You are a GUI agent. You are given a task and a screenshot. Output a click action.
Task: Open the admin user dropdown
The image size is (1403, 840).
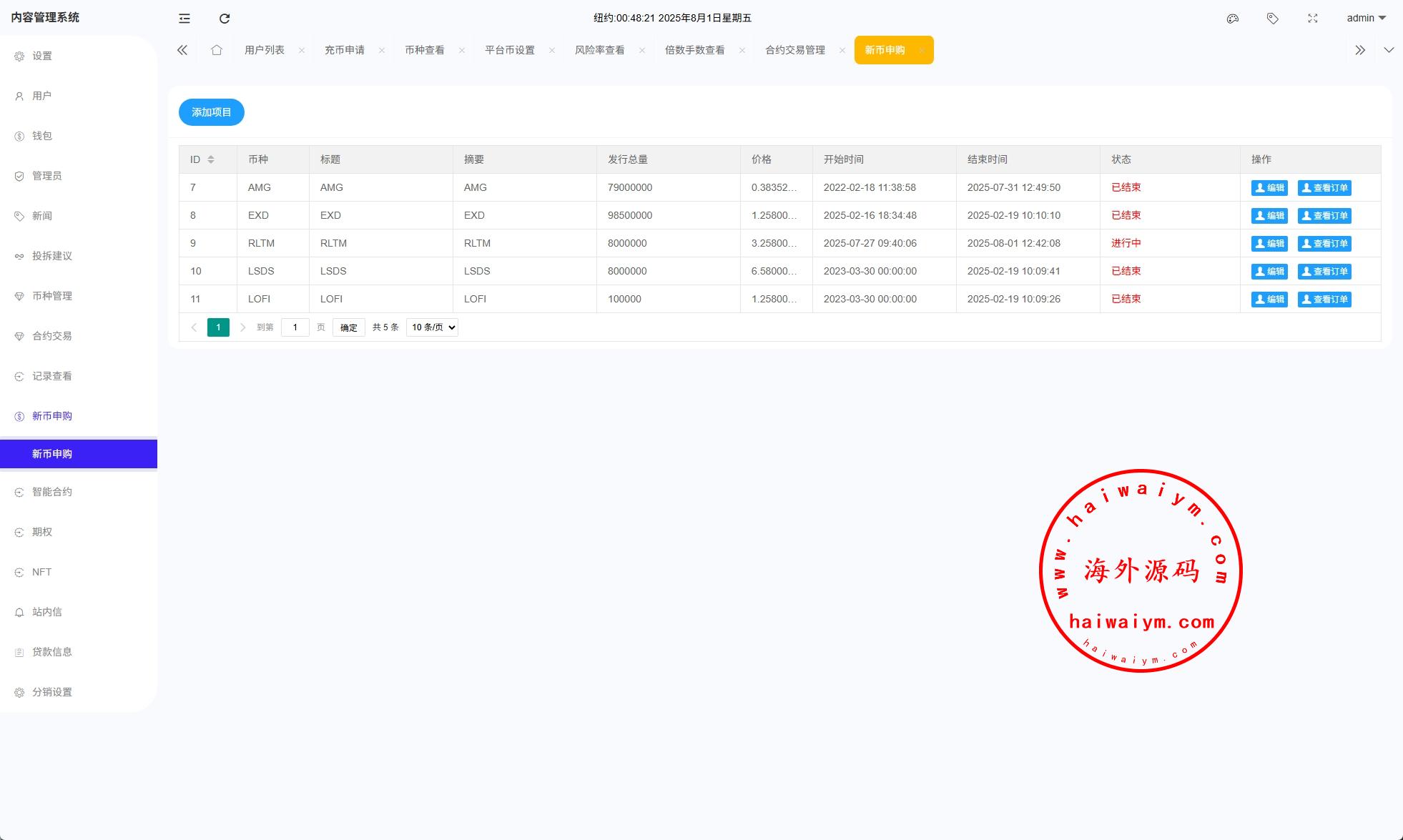click(1366, 19)
